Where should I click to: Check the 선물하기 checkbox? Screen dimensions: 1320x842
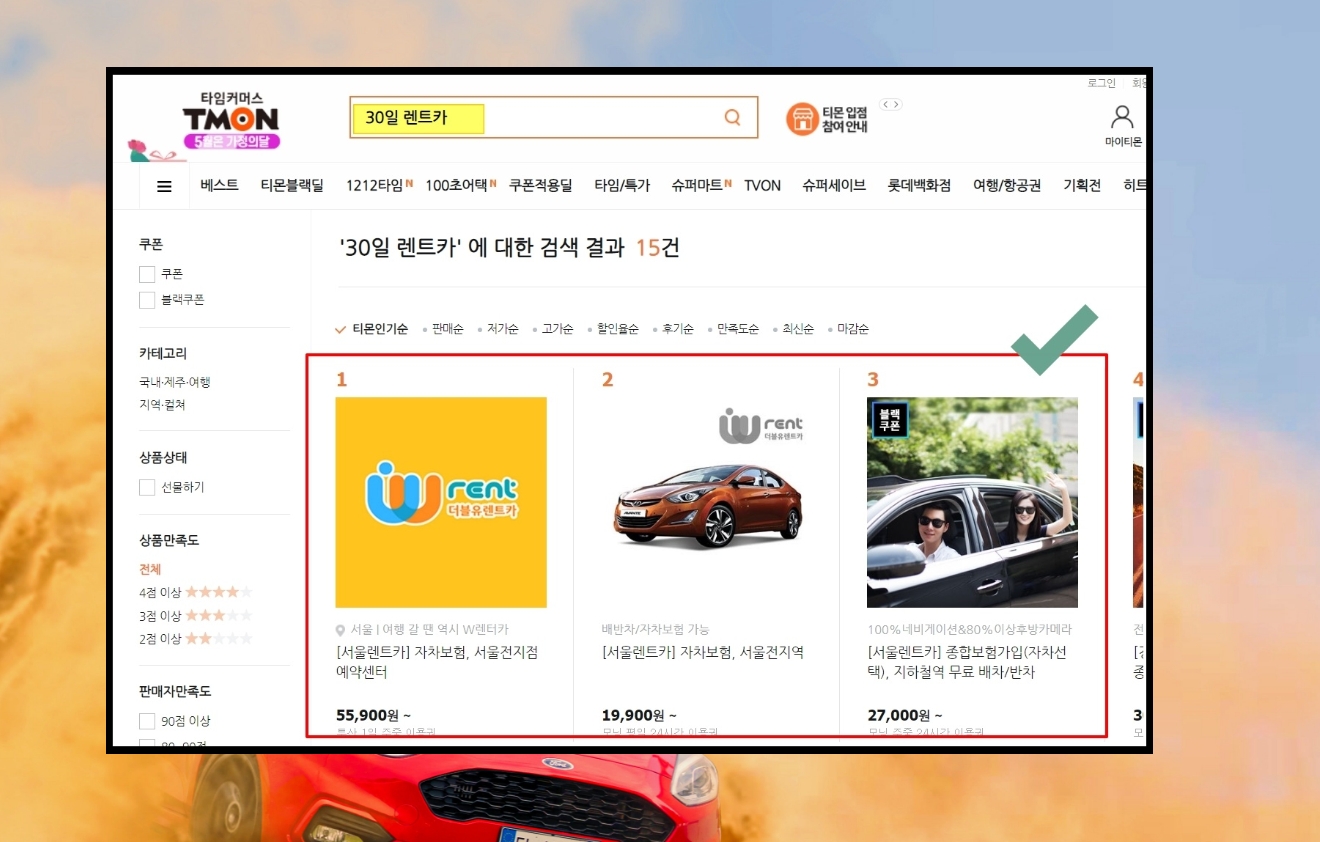click(x=147, y=487)
